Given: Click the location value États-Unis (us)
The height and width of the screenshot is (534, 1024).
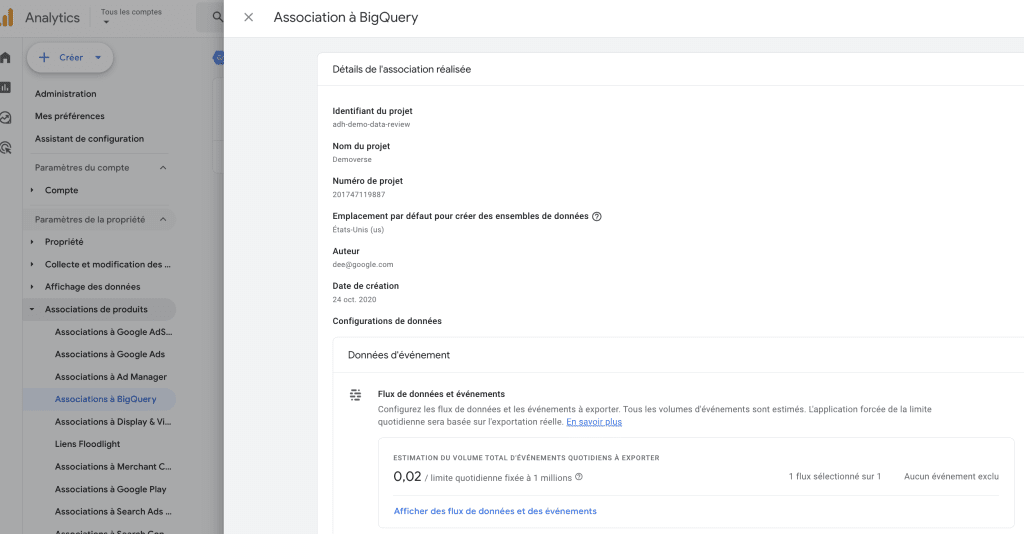Looking at the screenshot, I should [x=358, y=230].
